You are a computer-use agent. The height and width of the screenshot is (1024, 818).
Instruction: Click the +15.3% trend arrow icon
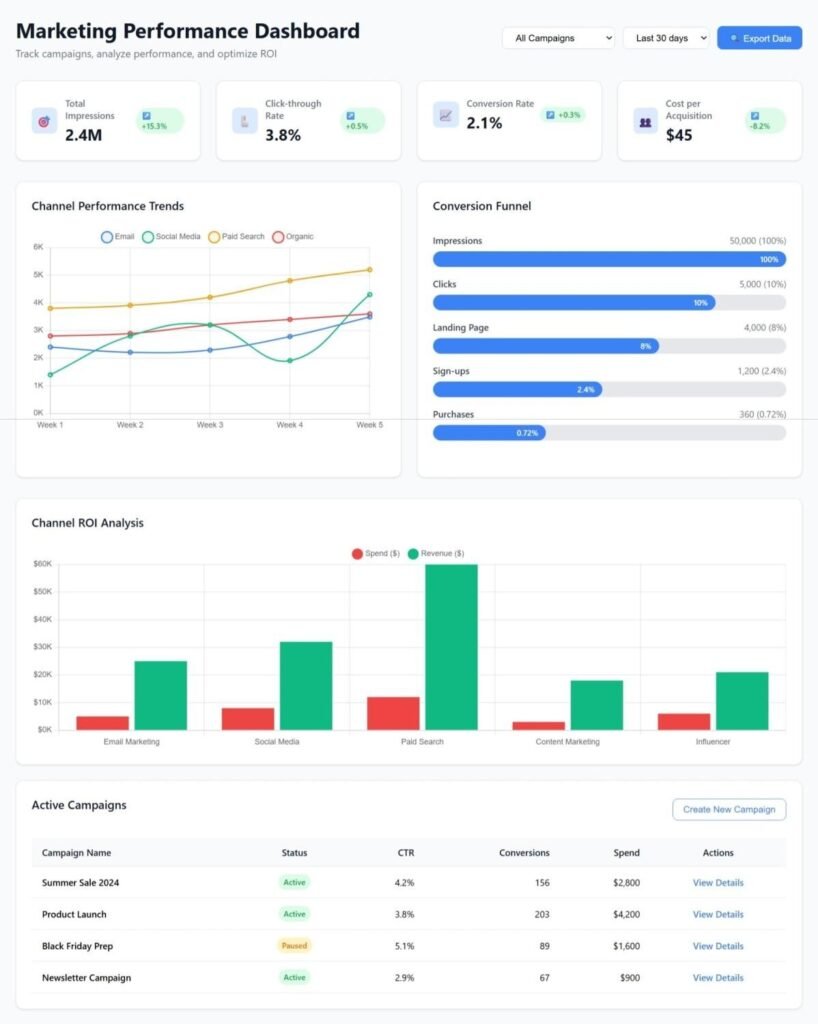tap(147, 116)
